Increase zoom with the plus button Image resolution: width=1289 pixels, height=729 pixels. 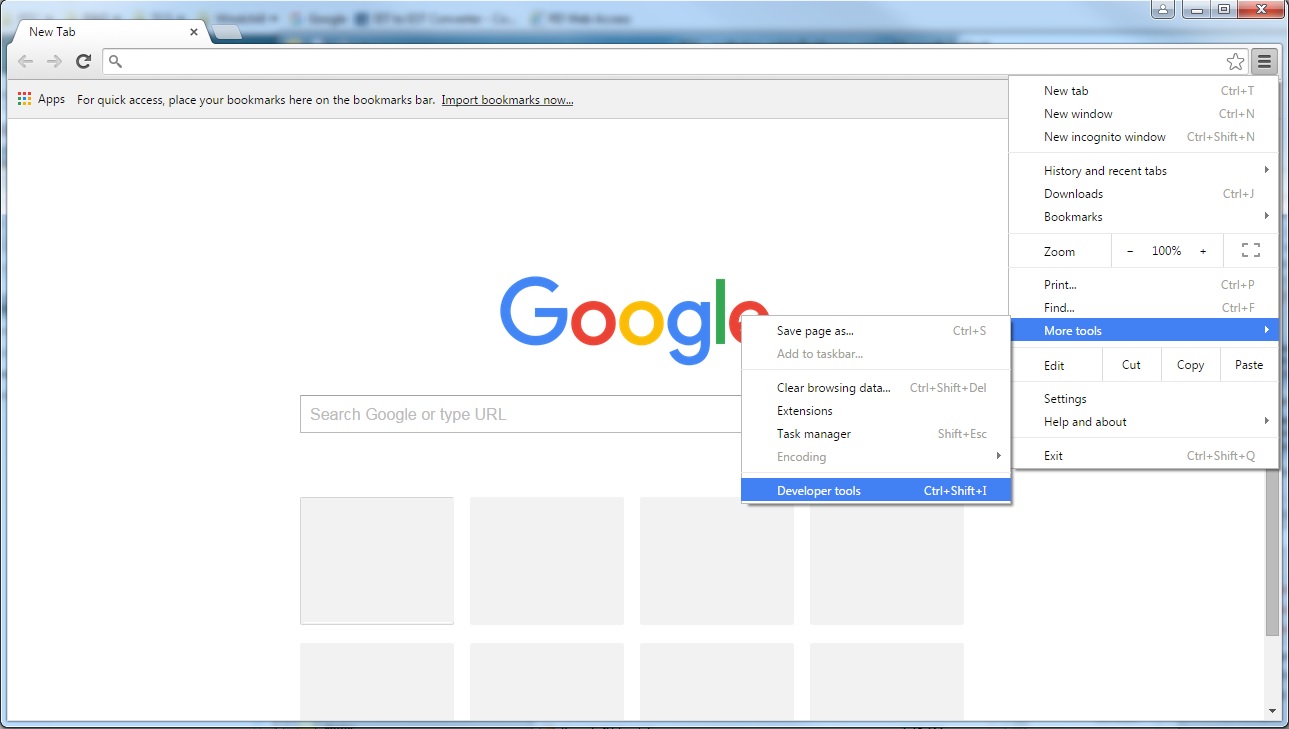pos(1203,251)
